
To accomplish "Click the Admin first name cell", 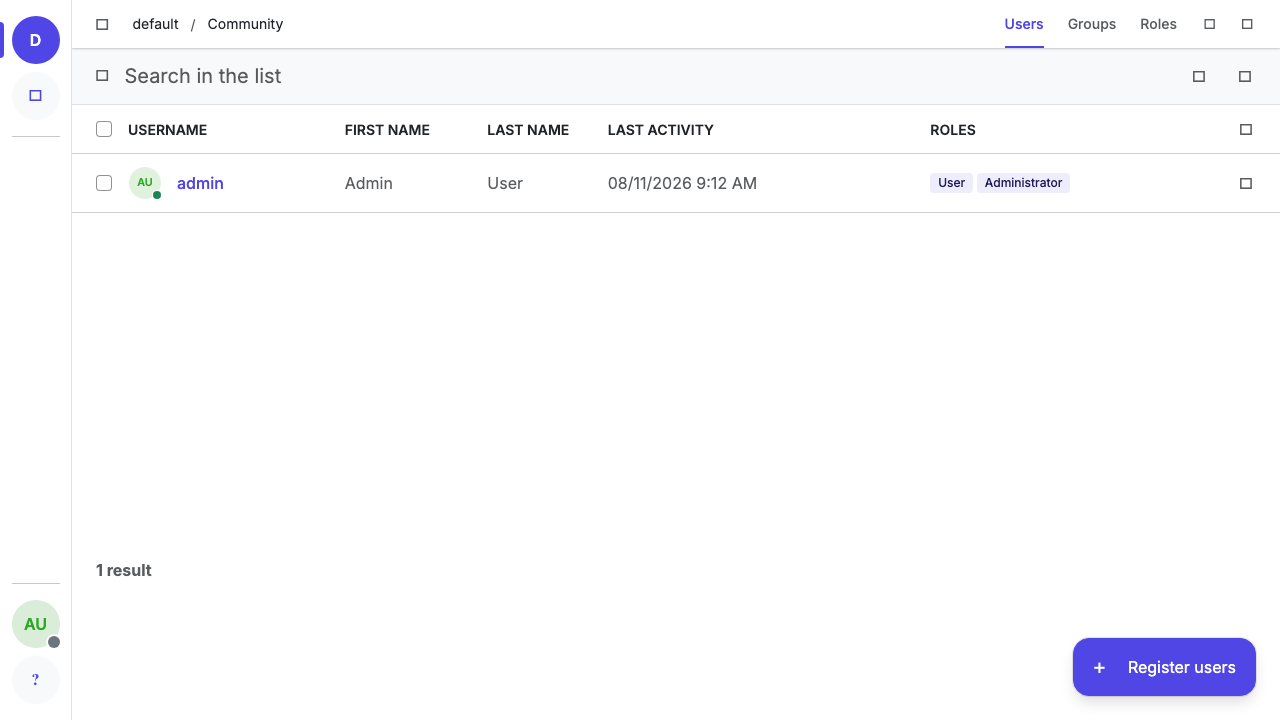I will [369, 183].
